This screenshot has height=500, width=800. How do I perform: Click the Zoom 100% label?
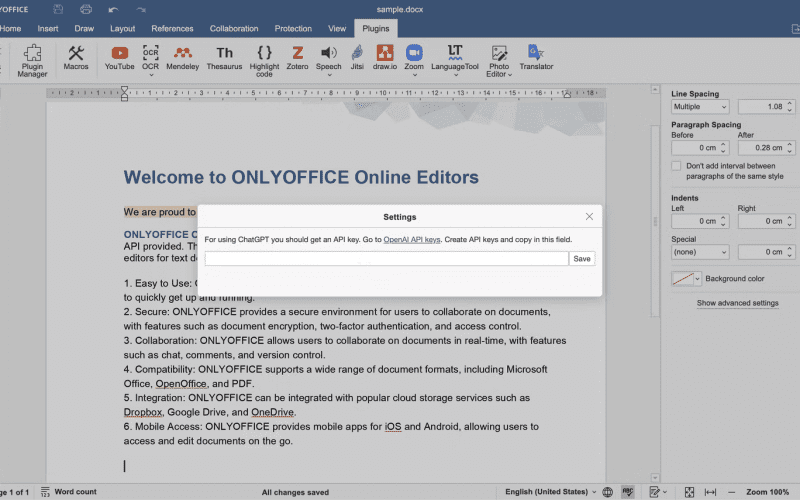(x=767, y=492)
